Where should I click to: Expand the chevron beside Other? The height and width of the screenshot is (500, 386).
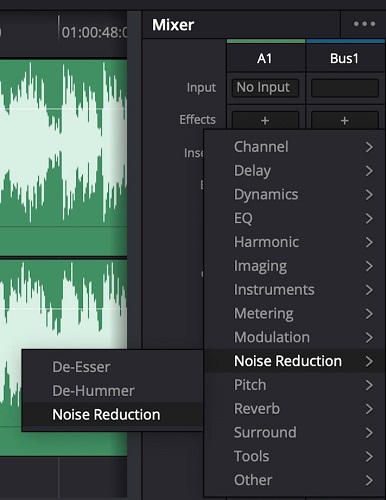point(369,480)
